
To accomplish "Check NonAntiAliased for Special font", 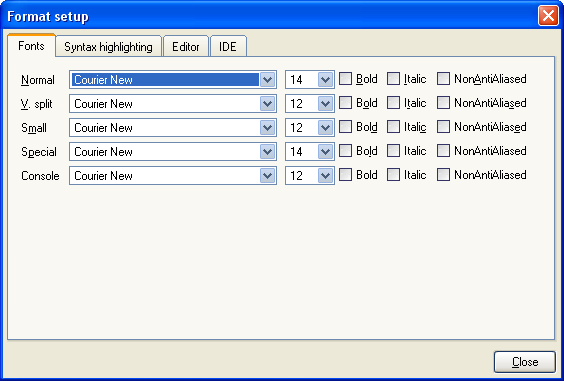I will click(x=443, y=151).
